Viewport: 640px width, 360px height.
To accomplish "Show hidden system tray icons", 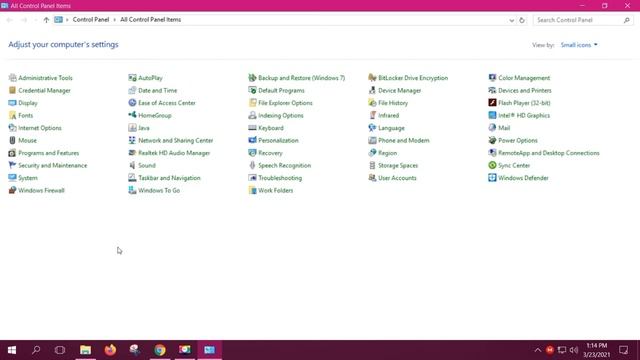I will [x=538, y=350].
